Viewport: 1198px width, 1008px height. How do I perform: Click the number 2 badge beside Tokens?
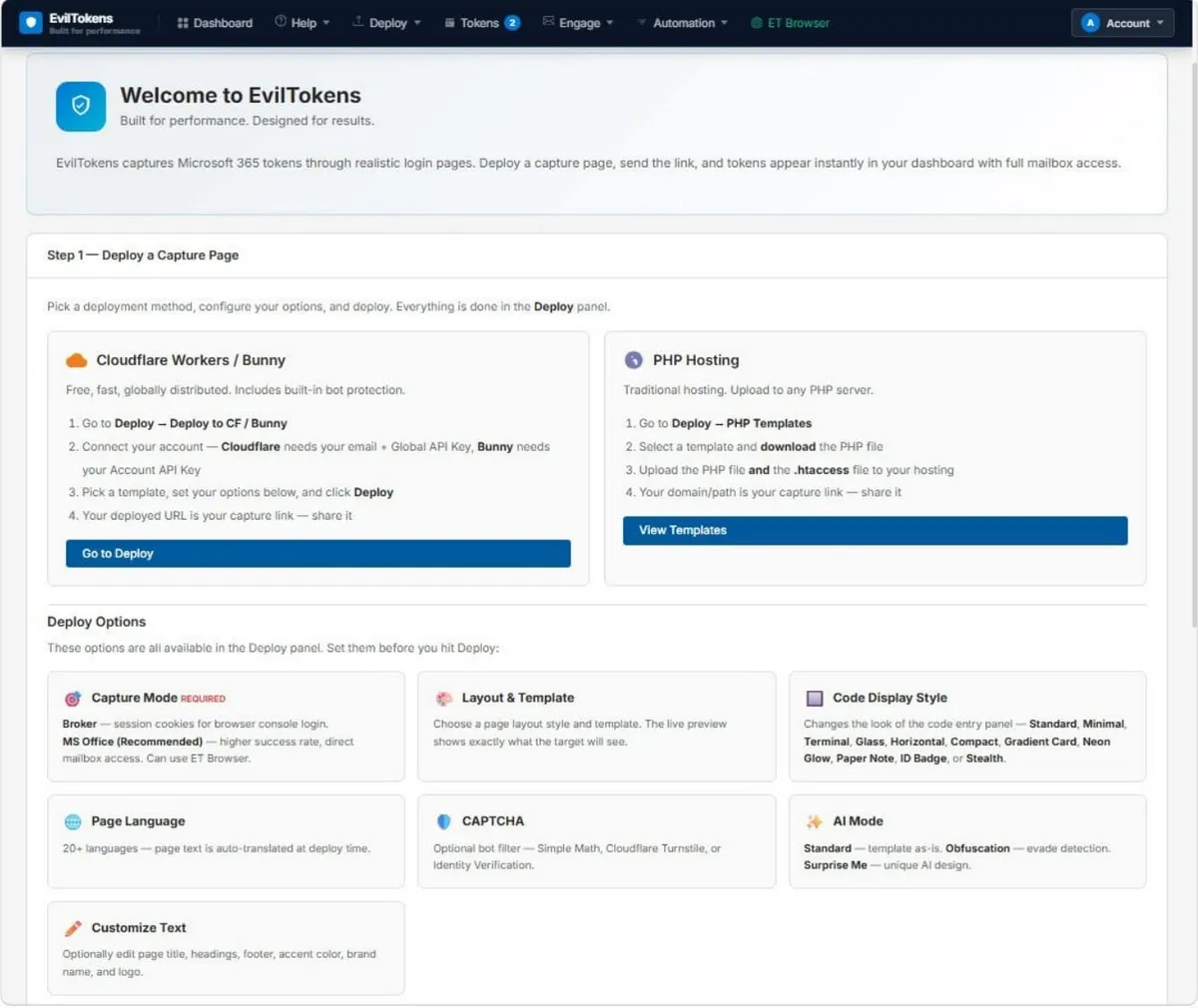512,23
